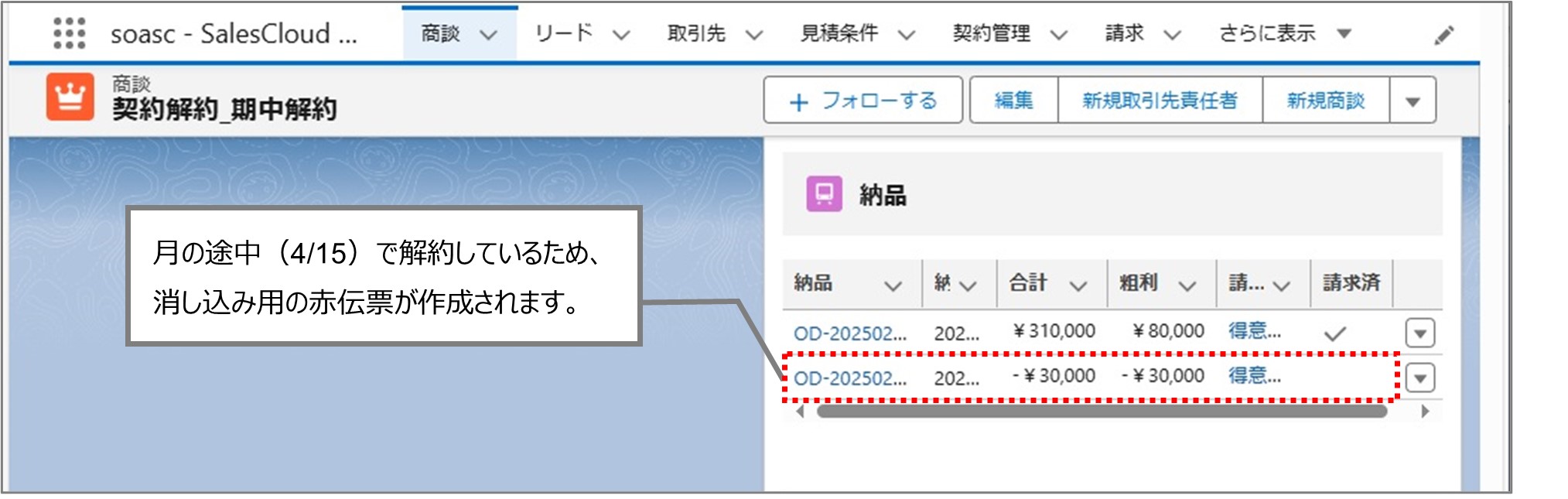This screenshot has width=1568, height=499.
Task: Click the 請求済 column header
Action: (1351, 282)
